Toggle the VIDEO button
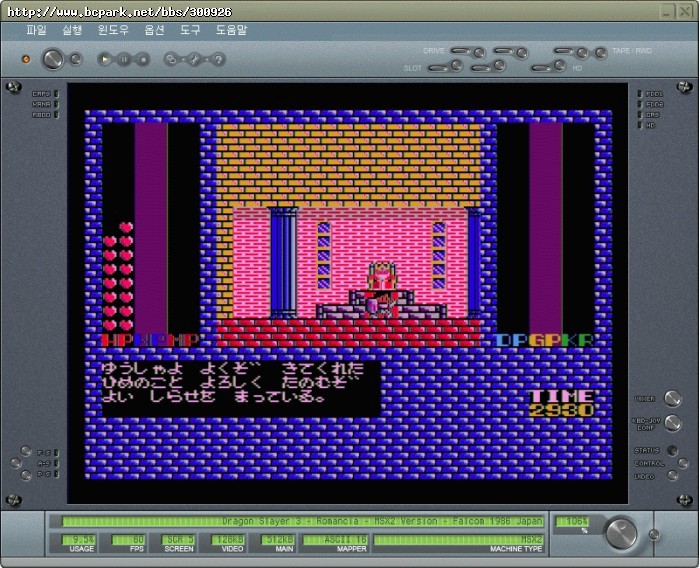This screenshot has height=568, width=700. (672, 476)
